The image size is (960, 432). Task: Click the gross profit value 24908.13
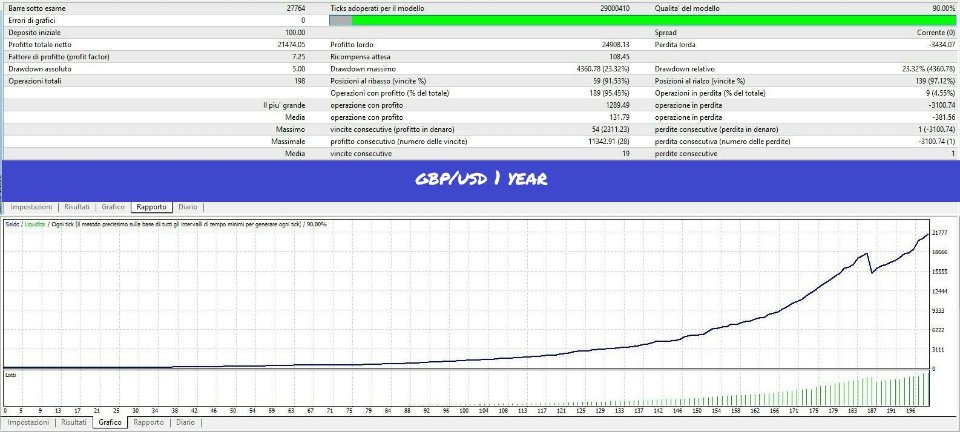pyautogui.click(x=617, y=45)
